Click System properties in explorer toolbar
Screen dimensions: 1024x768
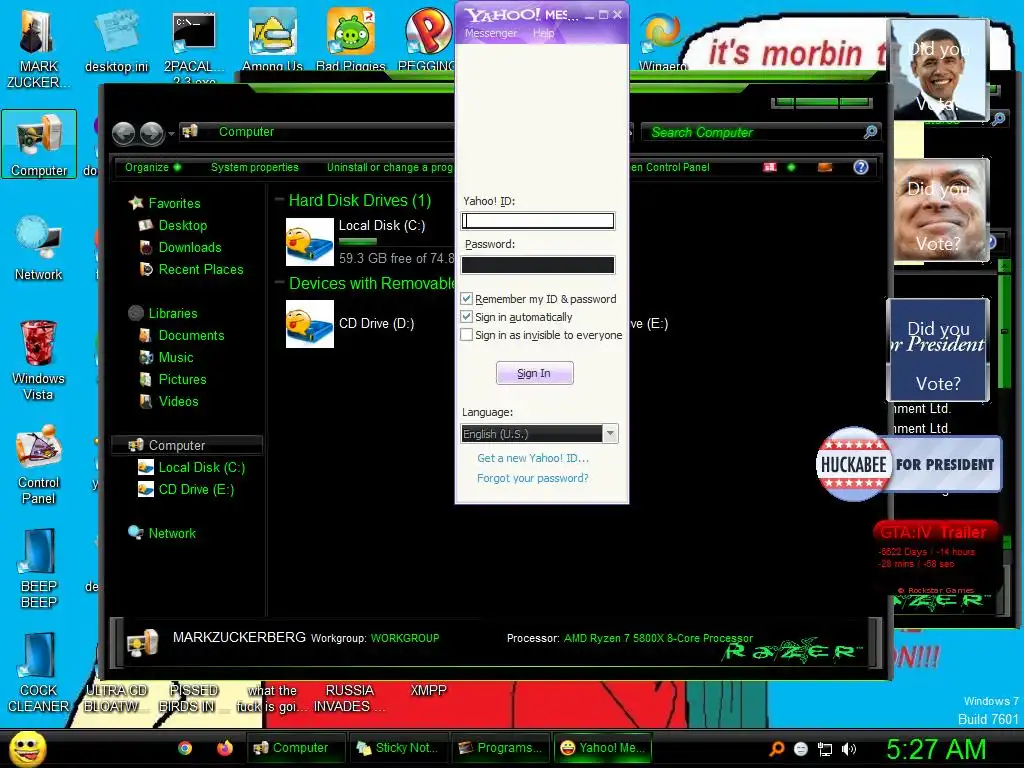255,167
